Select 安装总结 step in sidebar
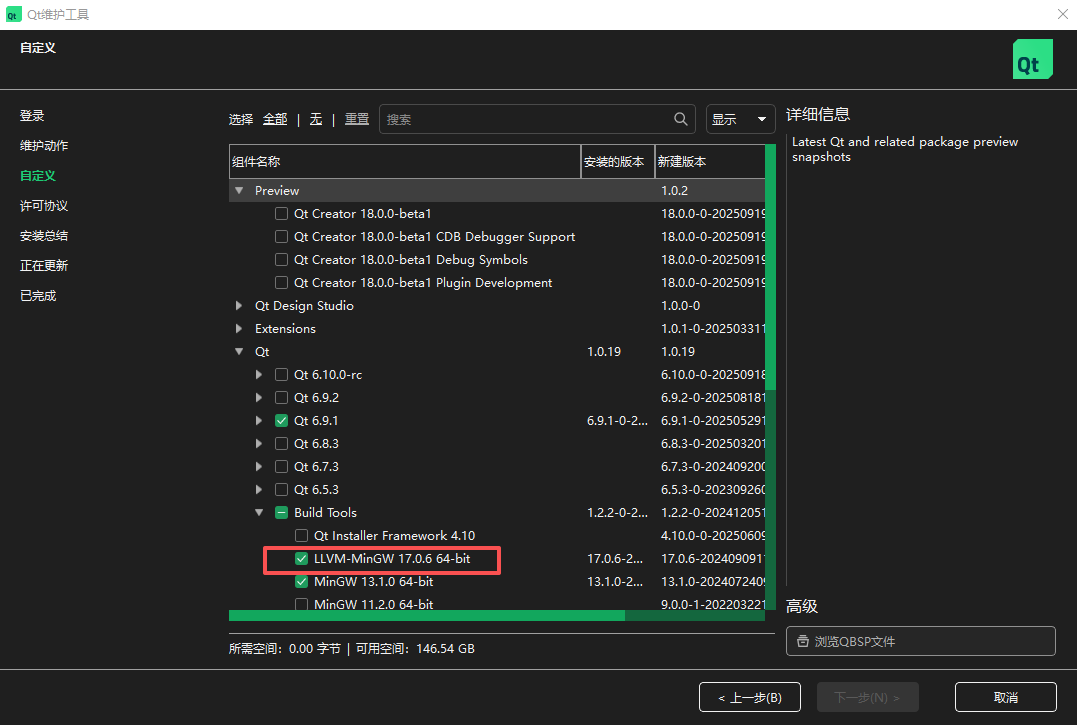The height and width of the screenshot is (725, 1077). pyautogui.click(x=44, y=235)
